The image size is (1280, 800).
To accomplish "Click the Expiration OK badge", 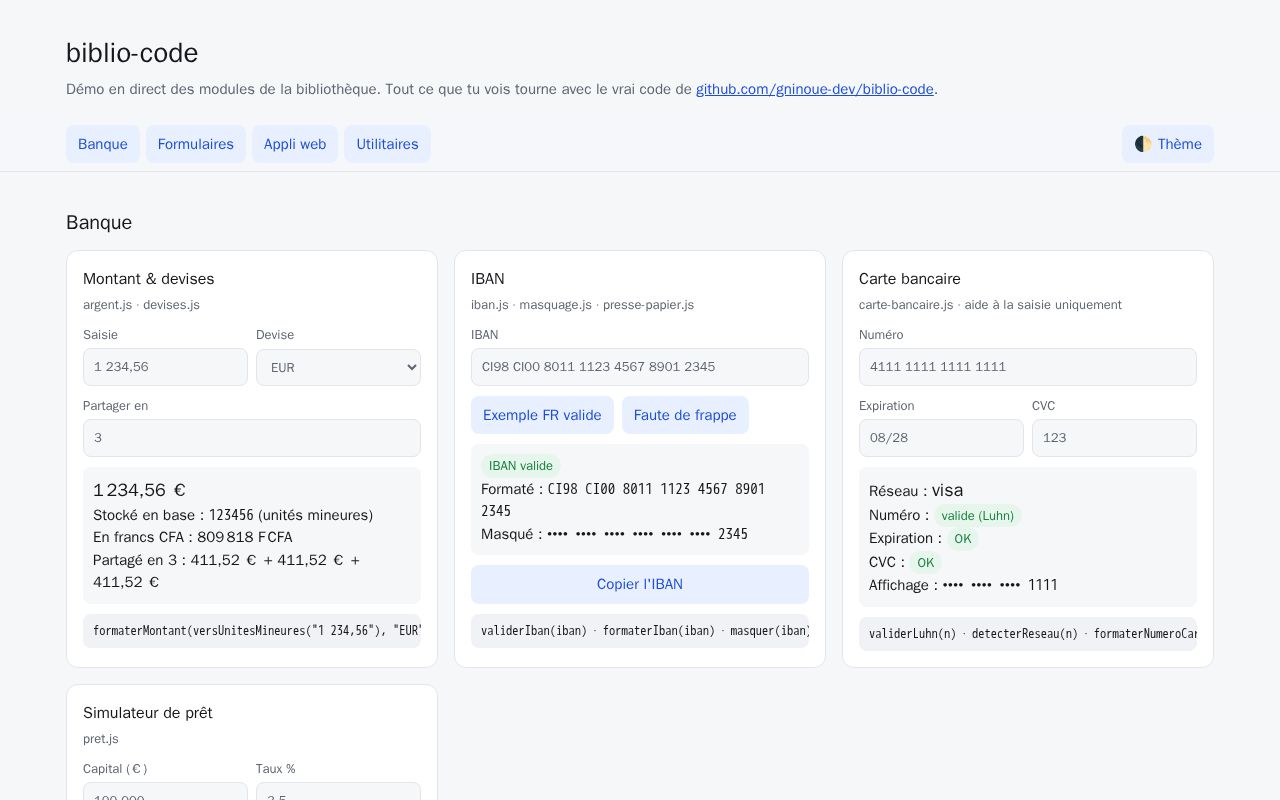I will coord(963,539).
